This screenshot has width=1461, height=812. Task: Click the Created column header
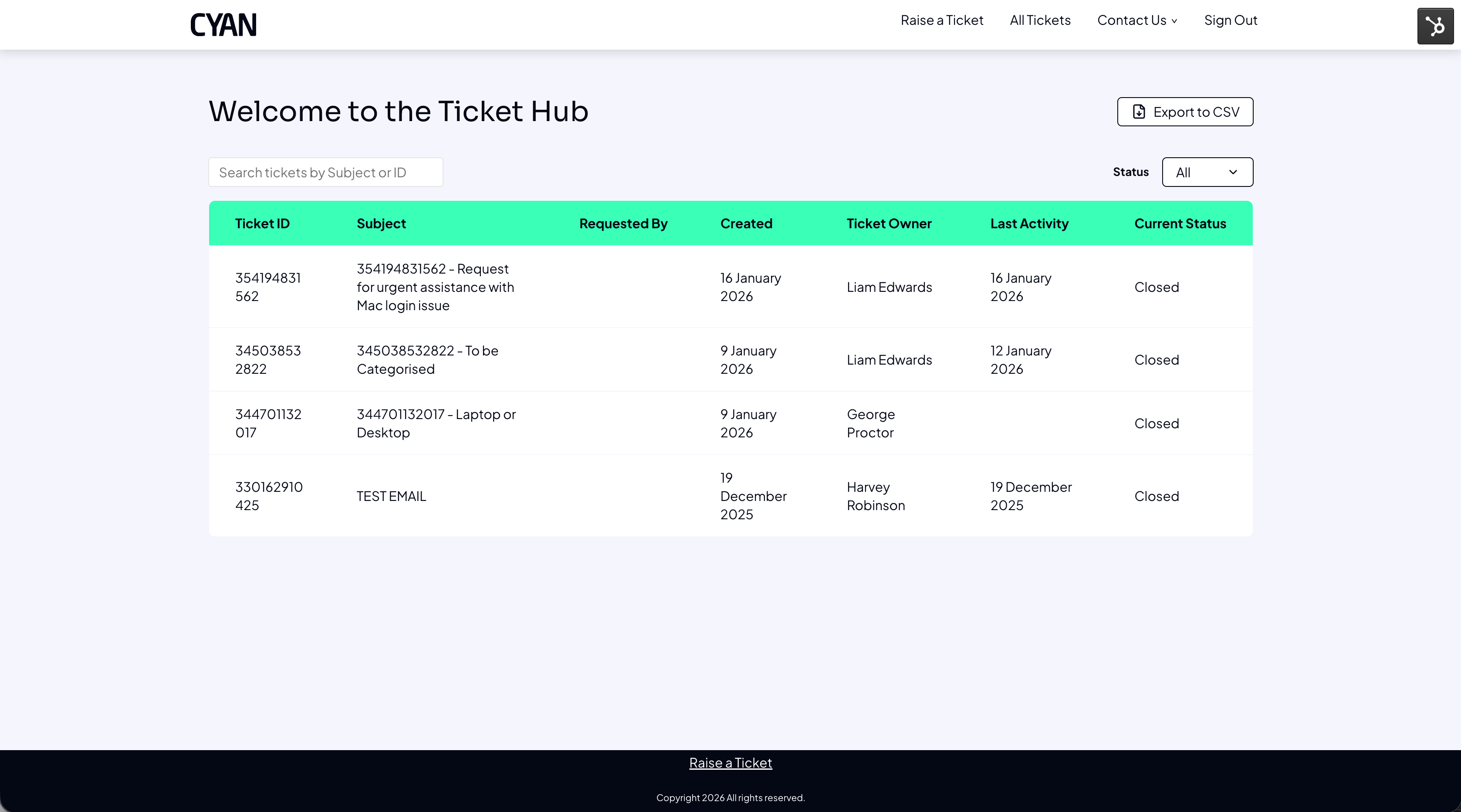tap(746, 223)
